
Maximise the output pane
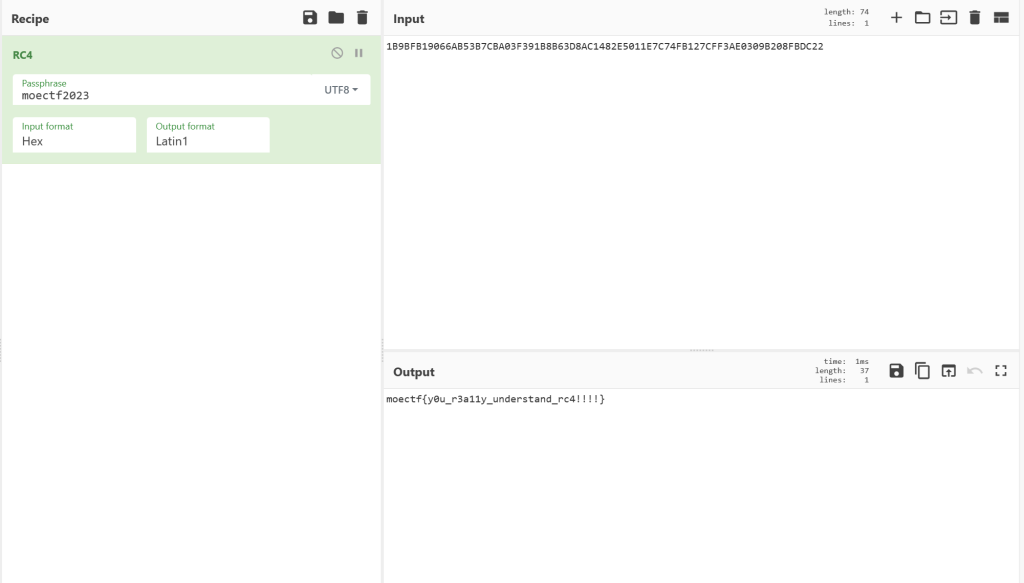[1000, 371]
